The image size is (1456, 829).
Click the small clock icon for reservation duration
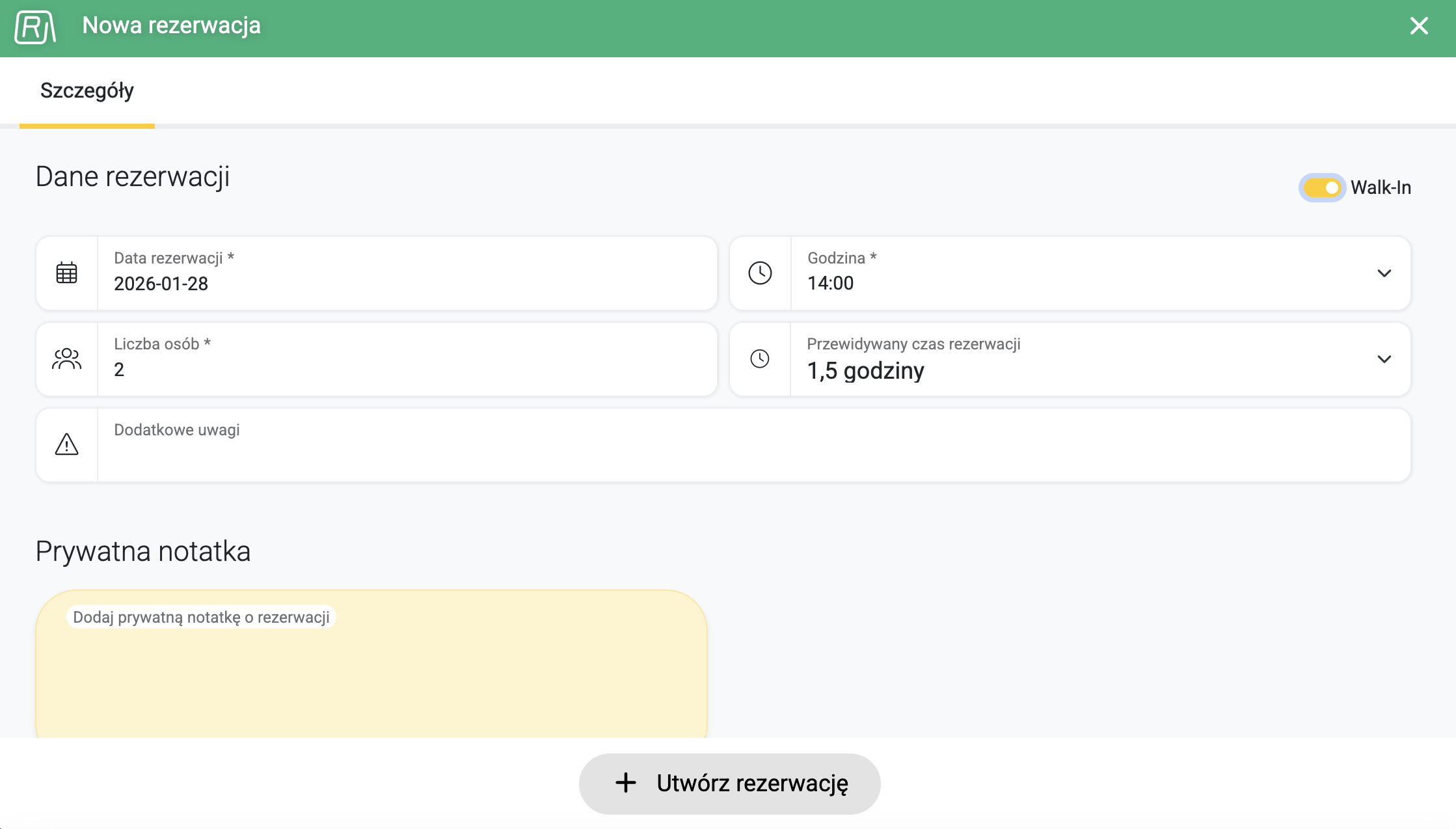tap(760, 359)
